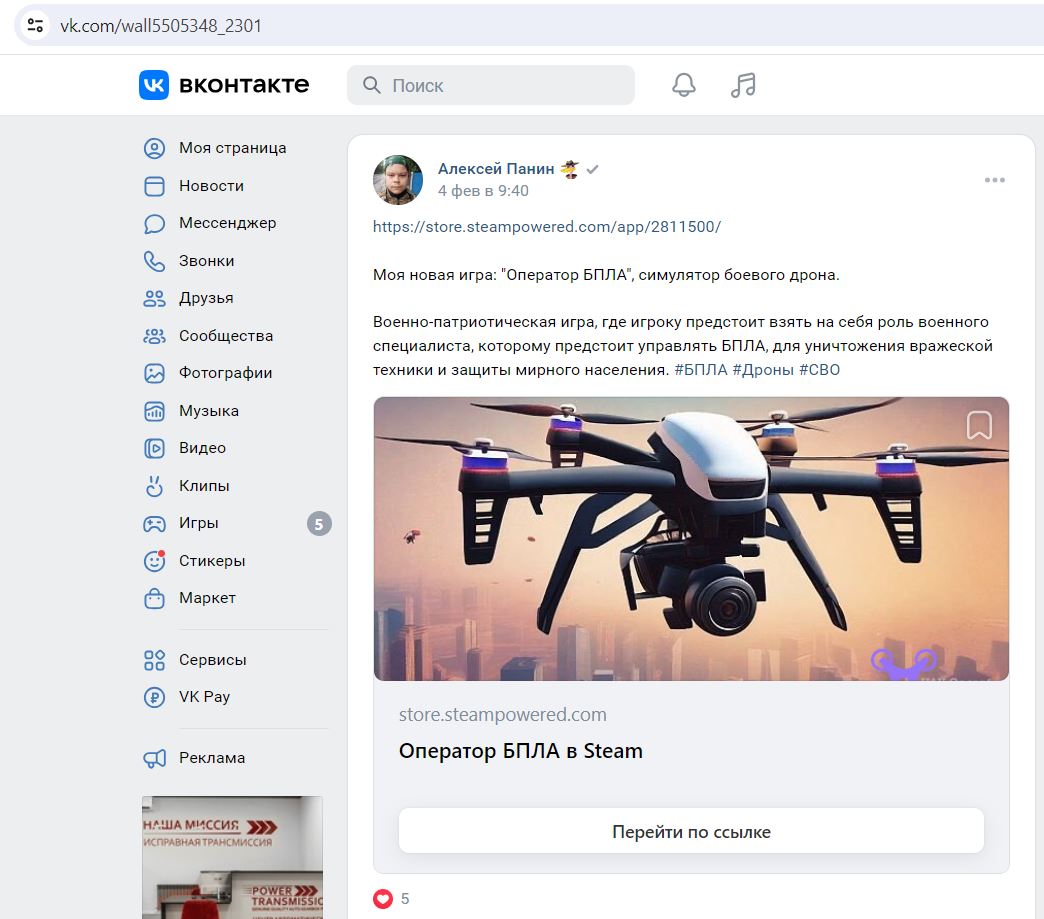The height and width of the screenshot is (919, 1044).
Task: Go to VK home via the logo
Action: click(224, 85)
